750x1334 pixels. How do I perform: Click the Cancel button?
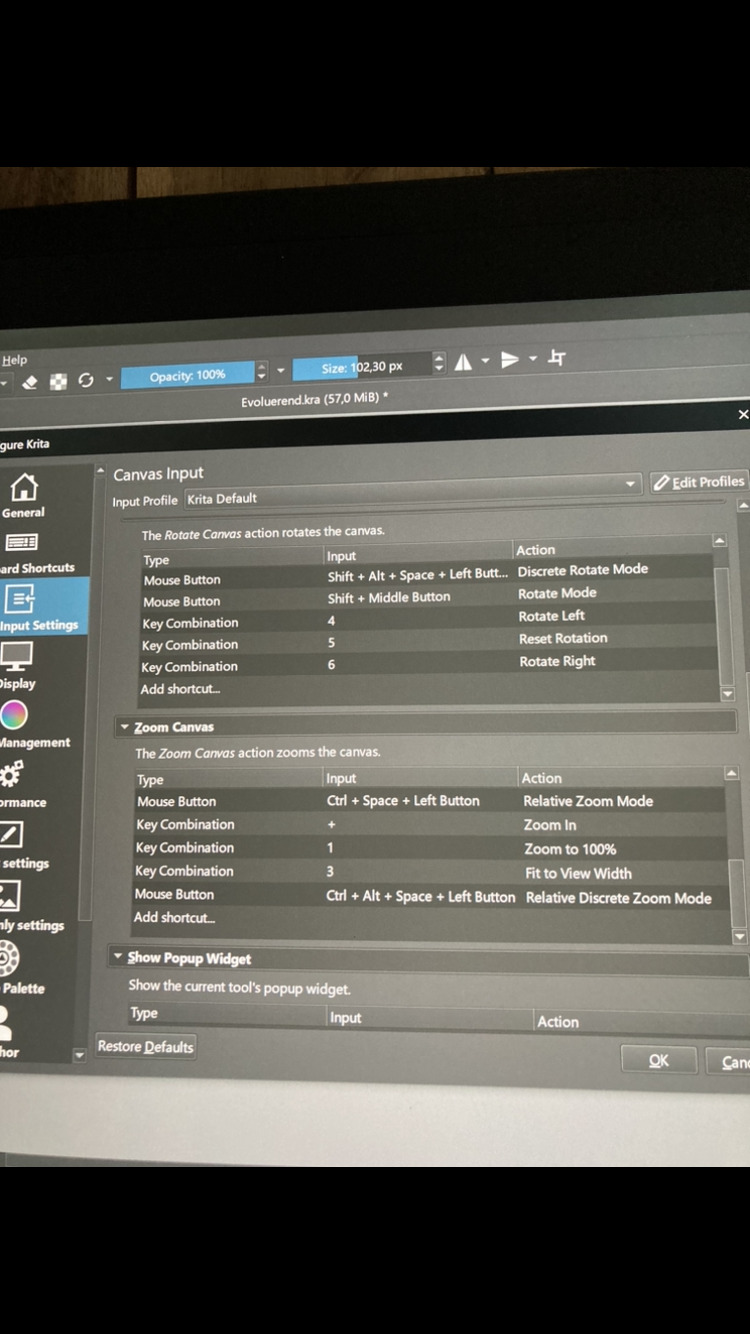coord(730,1062)
